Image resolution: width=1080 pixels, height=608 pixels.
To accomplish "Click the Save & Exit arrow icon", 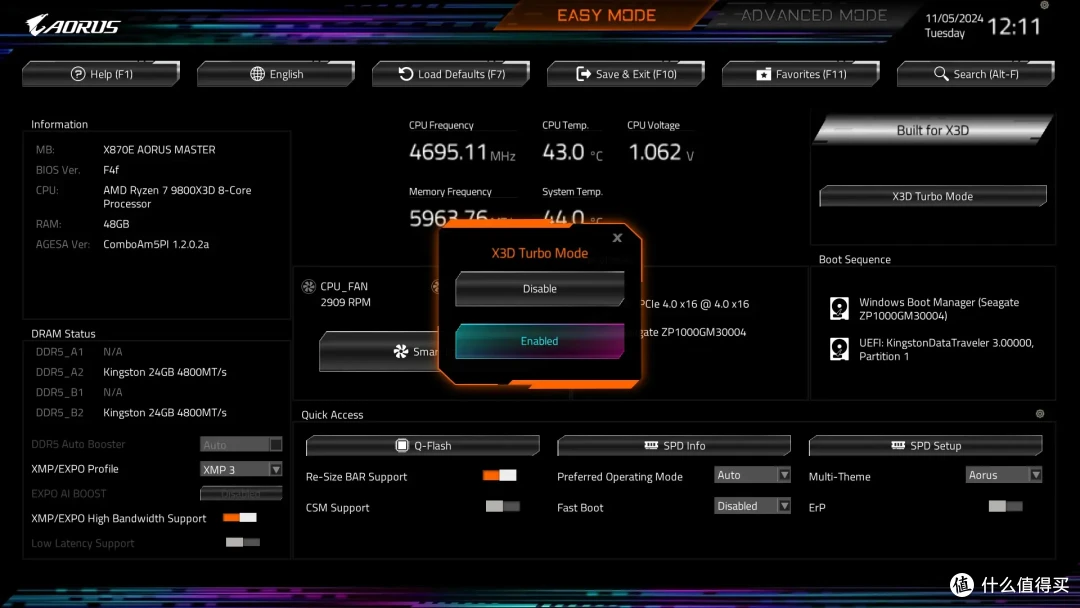I will (583, 74).
